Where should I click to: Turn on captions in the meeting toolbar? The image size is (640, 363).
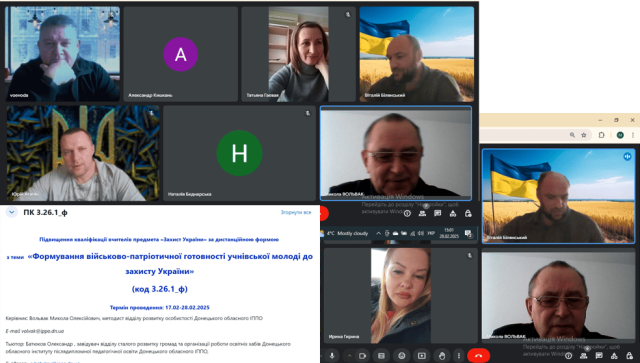tap(382, 356)
